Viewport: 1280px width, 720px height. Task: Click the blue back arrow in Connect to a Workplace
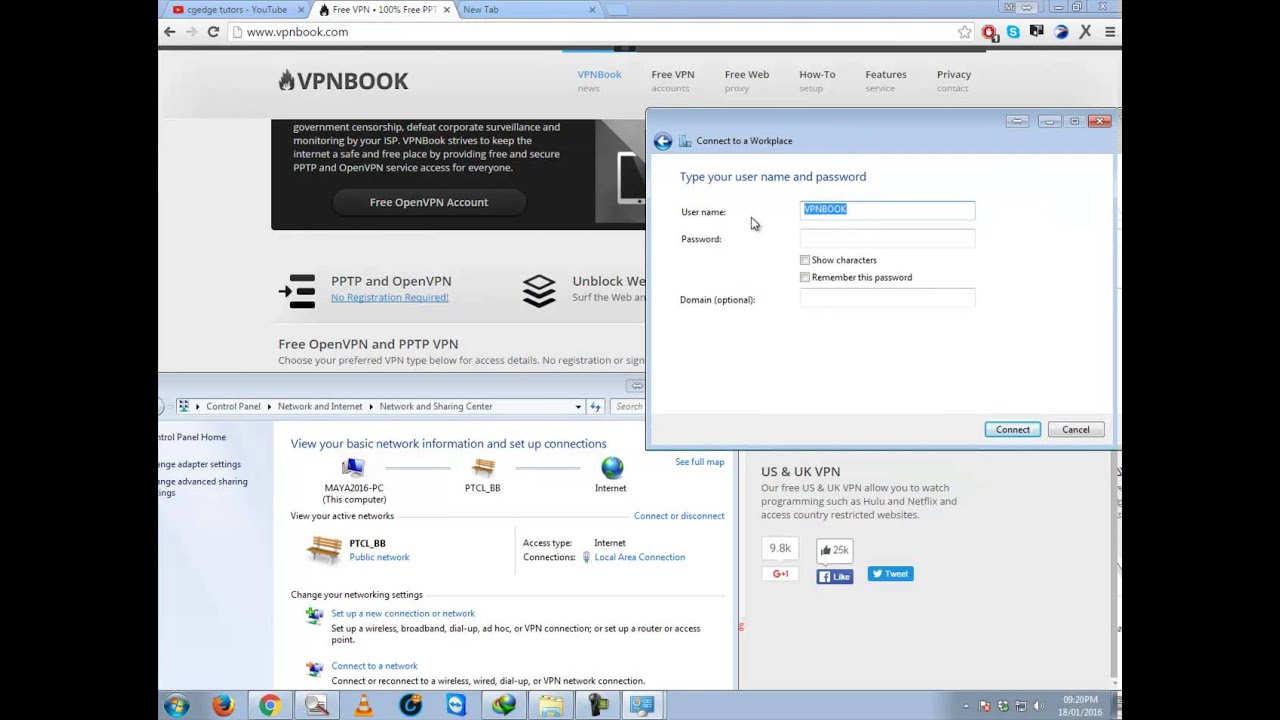662,141
